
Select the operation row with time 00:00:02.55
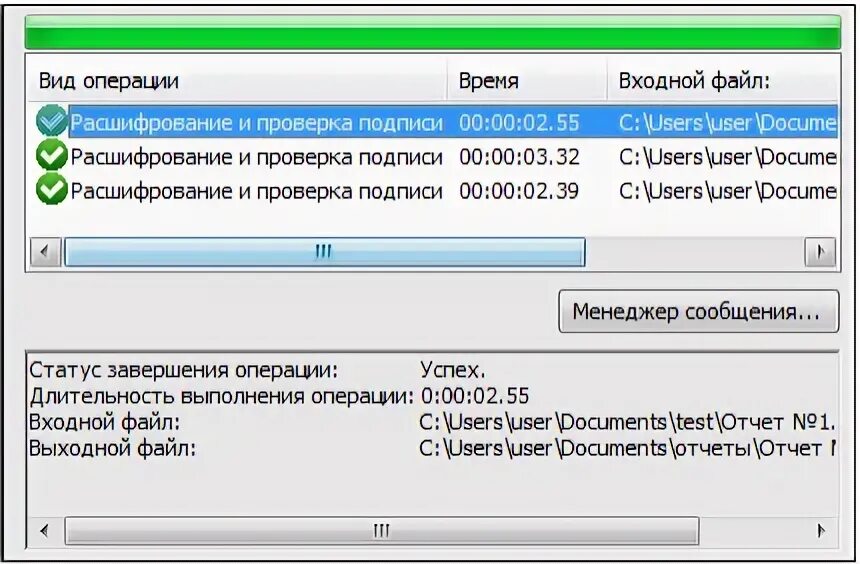click(433, 122)
